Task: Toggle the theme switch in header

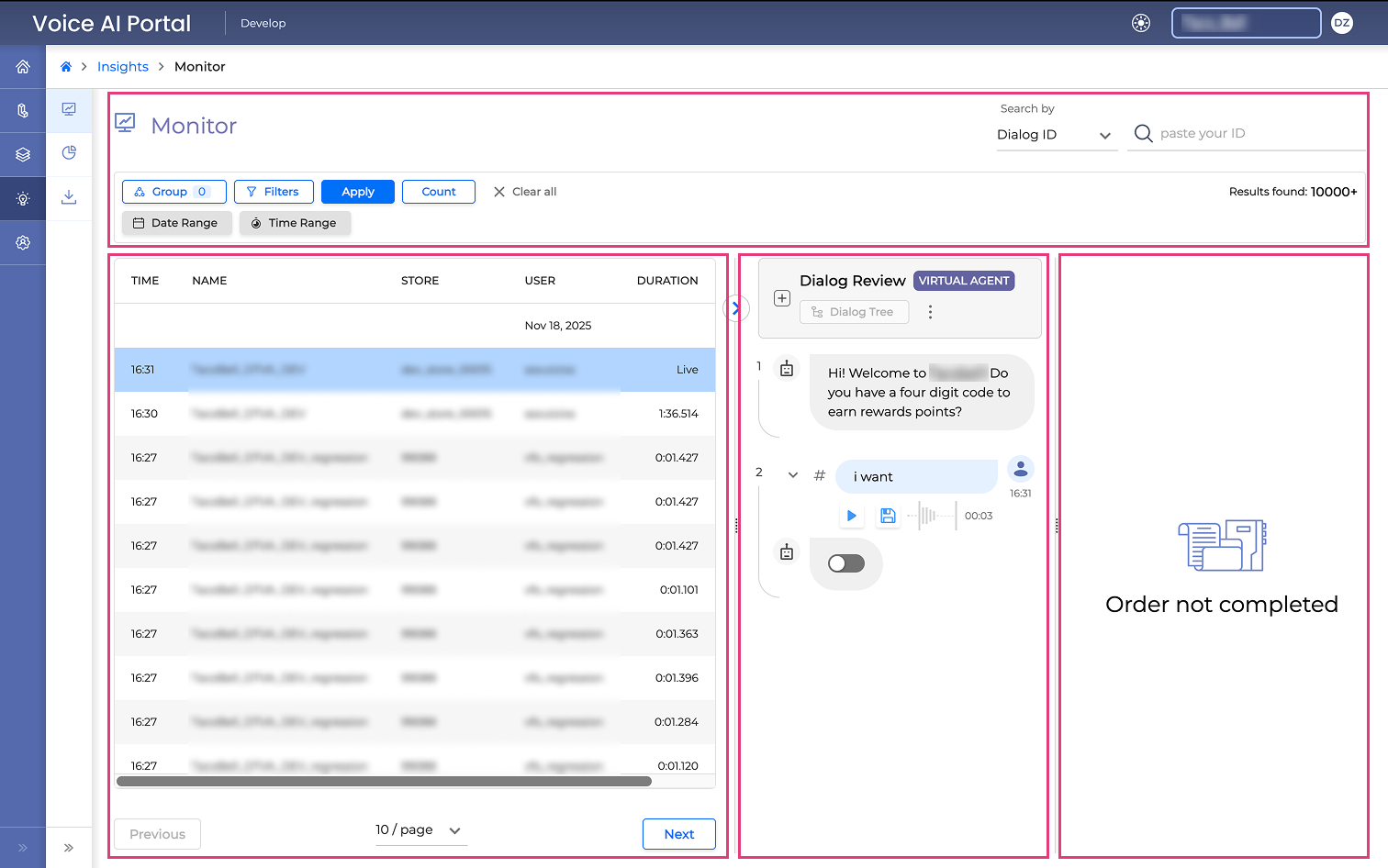Action: 1141,23
